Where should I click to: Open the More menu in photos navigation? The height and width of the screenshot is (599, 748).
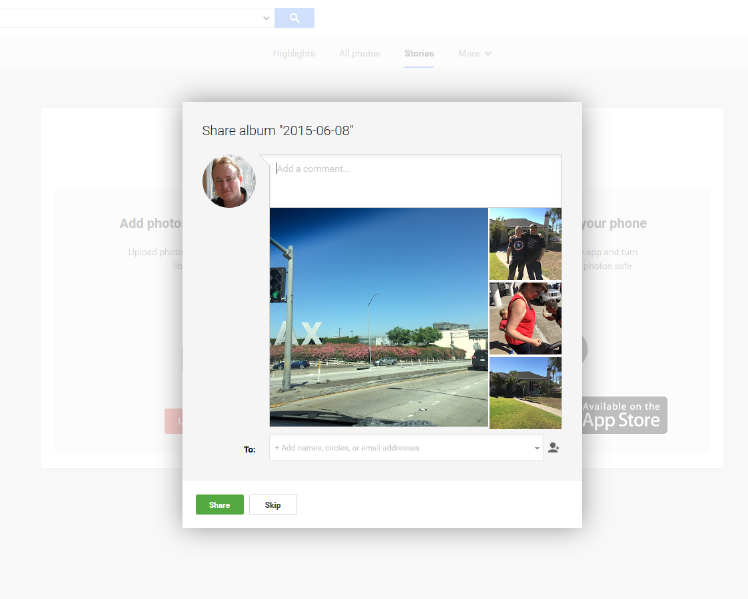475,53
